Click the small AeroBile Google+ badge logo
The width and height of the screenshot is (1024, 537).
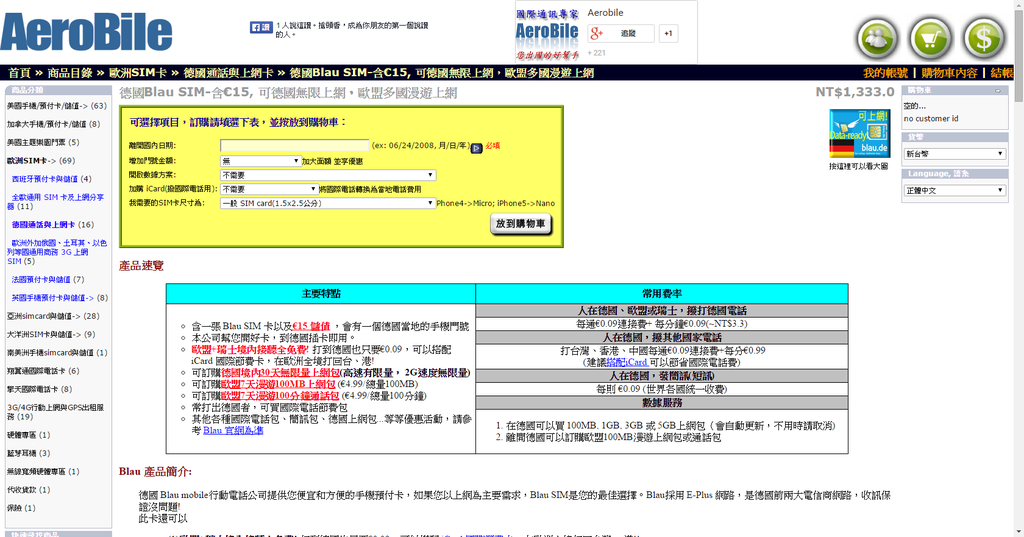pos(547,34)
